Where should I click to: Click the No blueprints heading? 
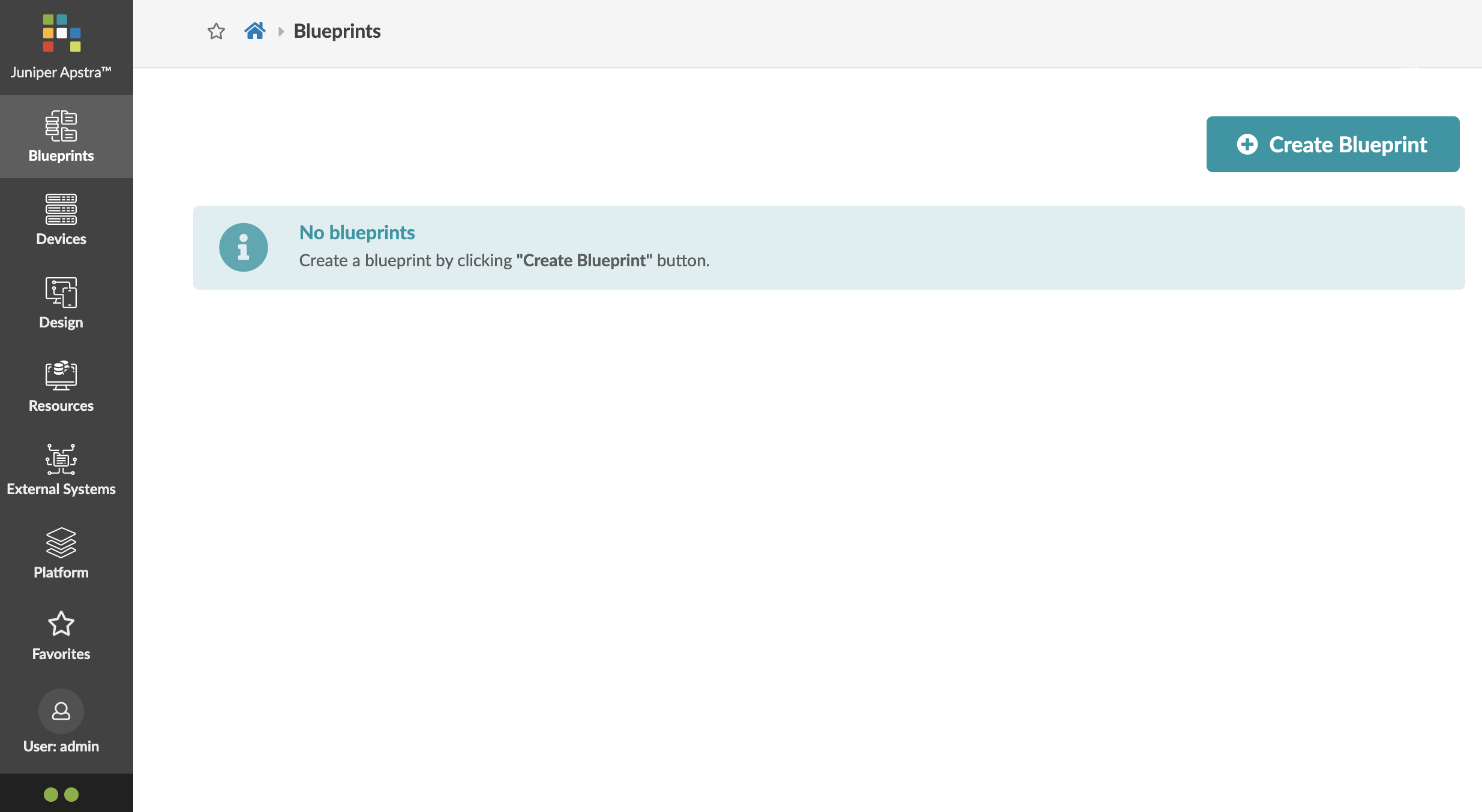(357, 233)
